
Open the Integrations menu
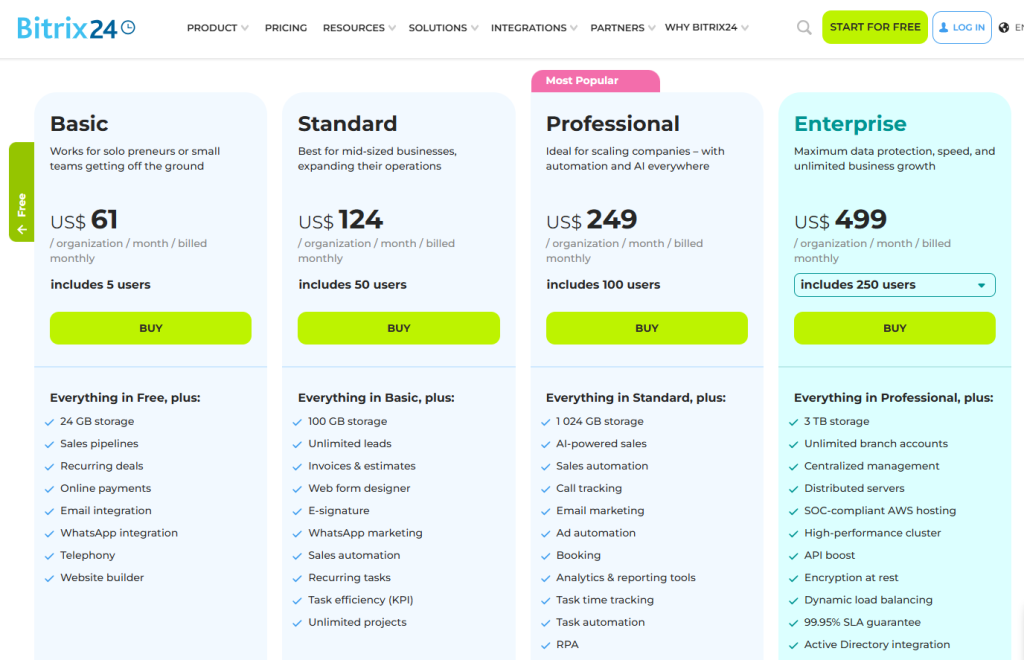click(x=533, y=28)
